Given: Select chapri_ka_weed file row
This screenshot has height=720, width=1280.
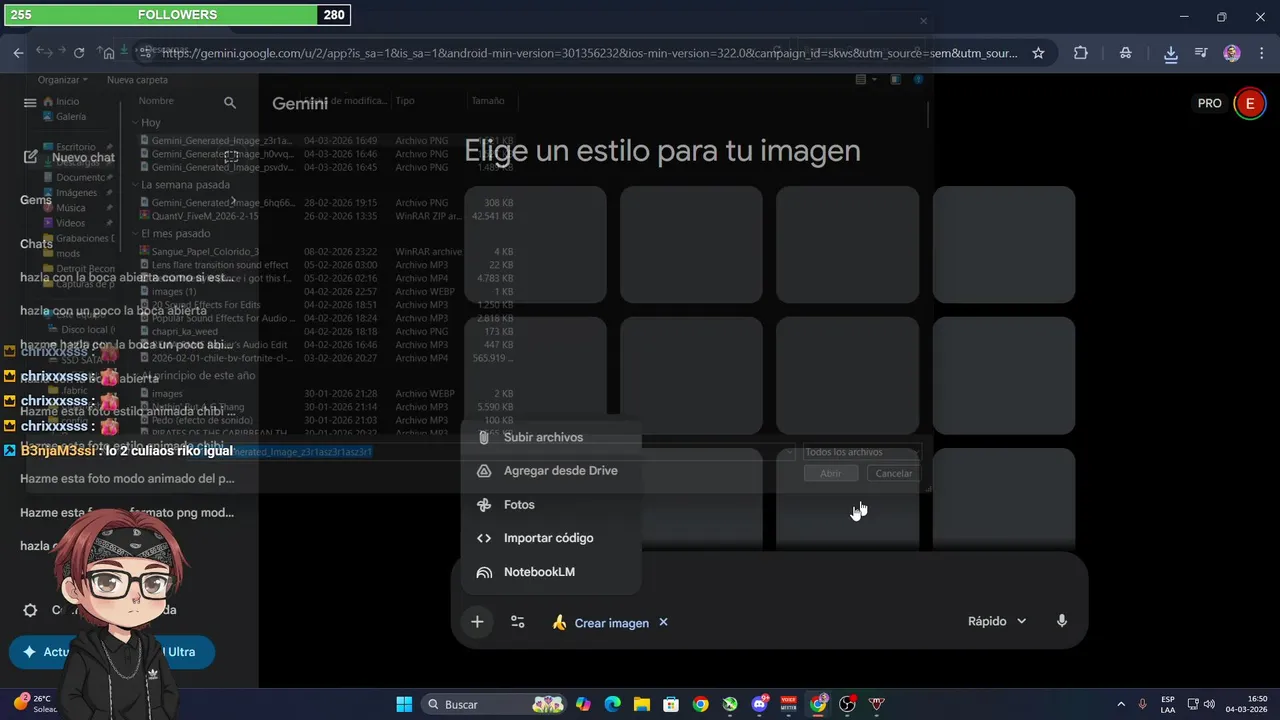Looking at the screenshot, I should (x=326, y=331).
